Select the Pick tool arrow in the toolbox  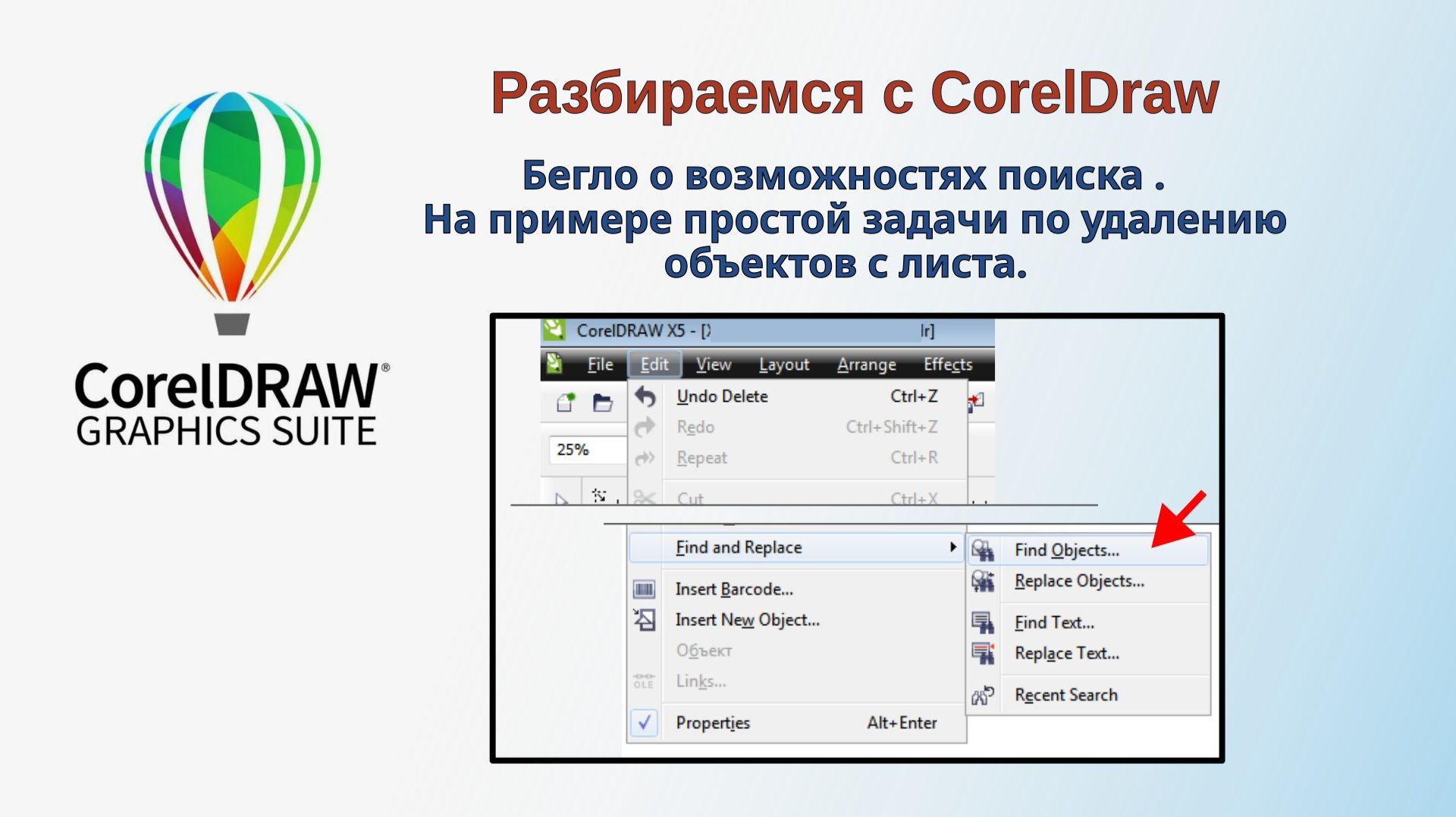560,498
